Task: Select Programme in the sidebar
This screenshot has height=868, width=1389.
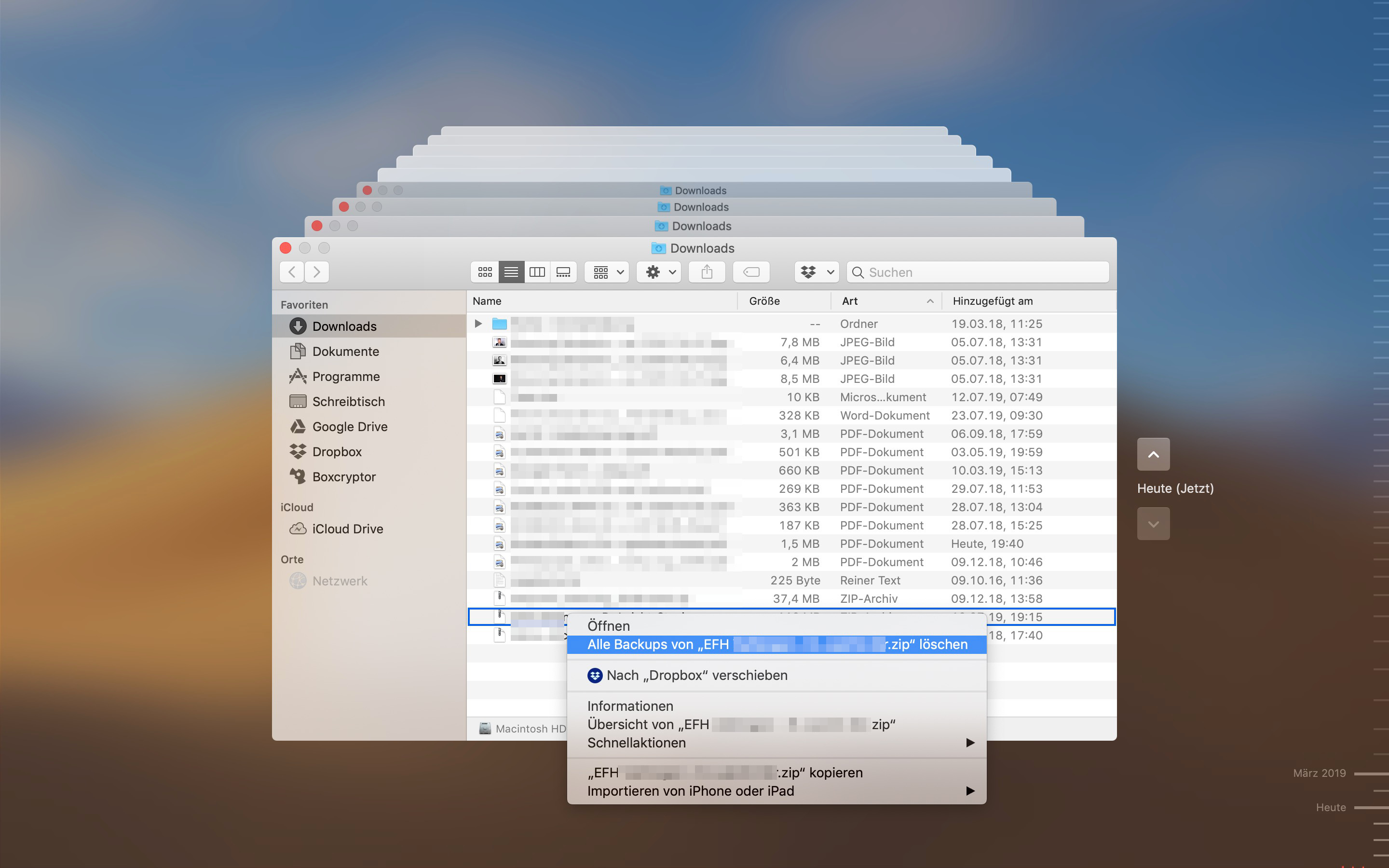Action: point(345,377)
